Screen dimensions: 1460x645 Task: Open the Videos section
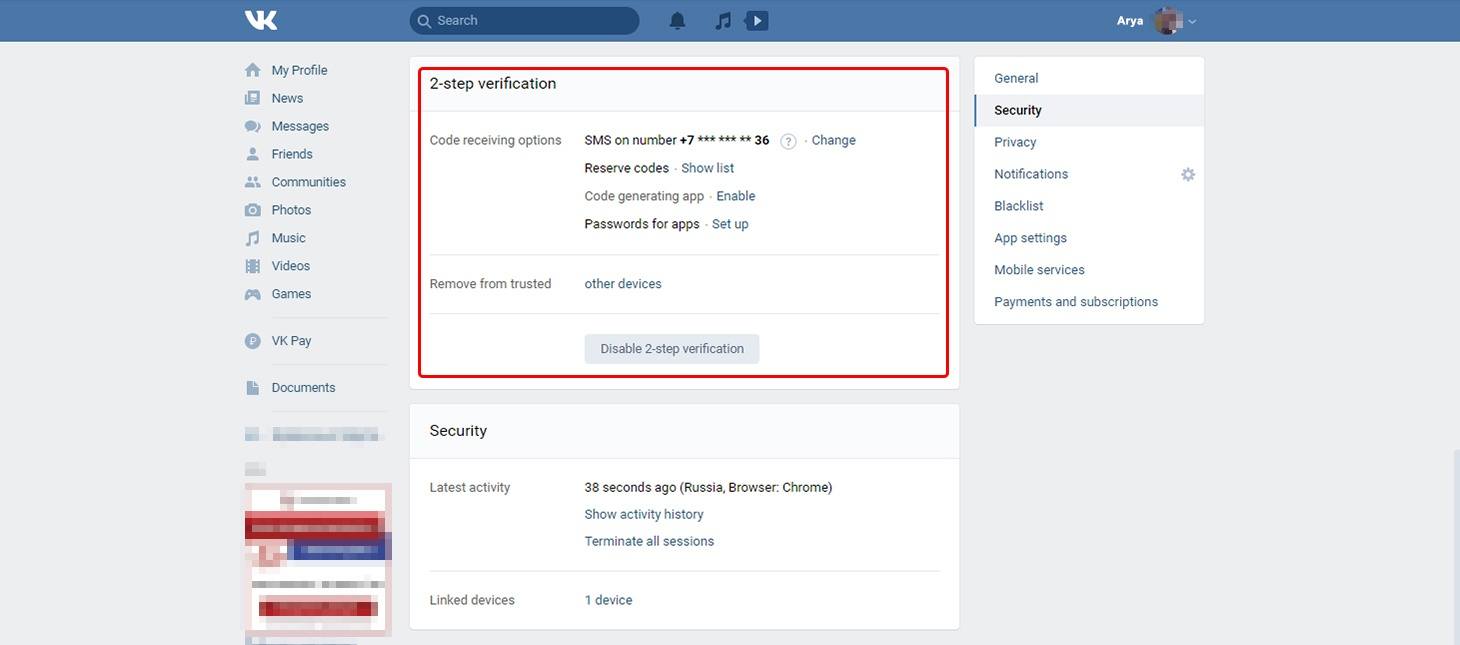[290, 266]
